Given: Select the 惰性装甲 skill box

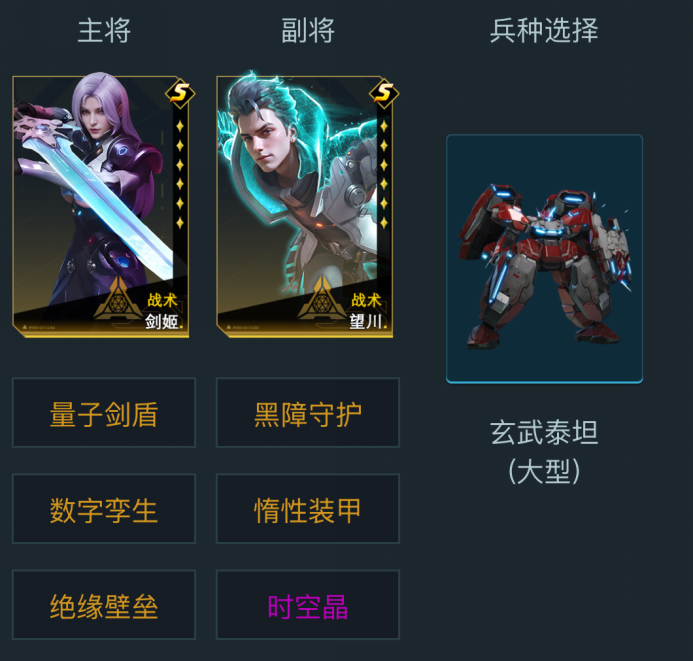Looking at the screenshot, I should coord(308,509).
